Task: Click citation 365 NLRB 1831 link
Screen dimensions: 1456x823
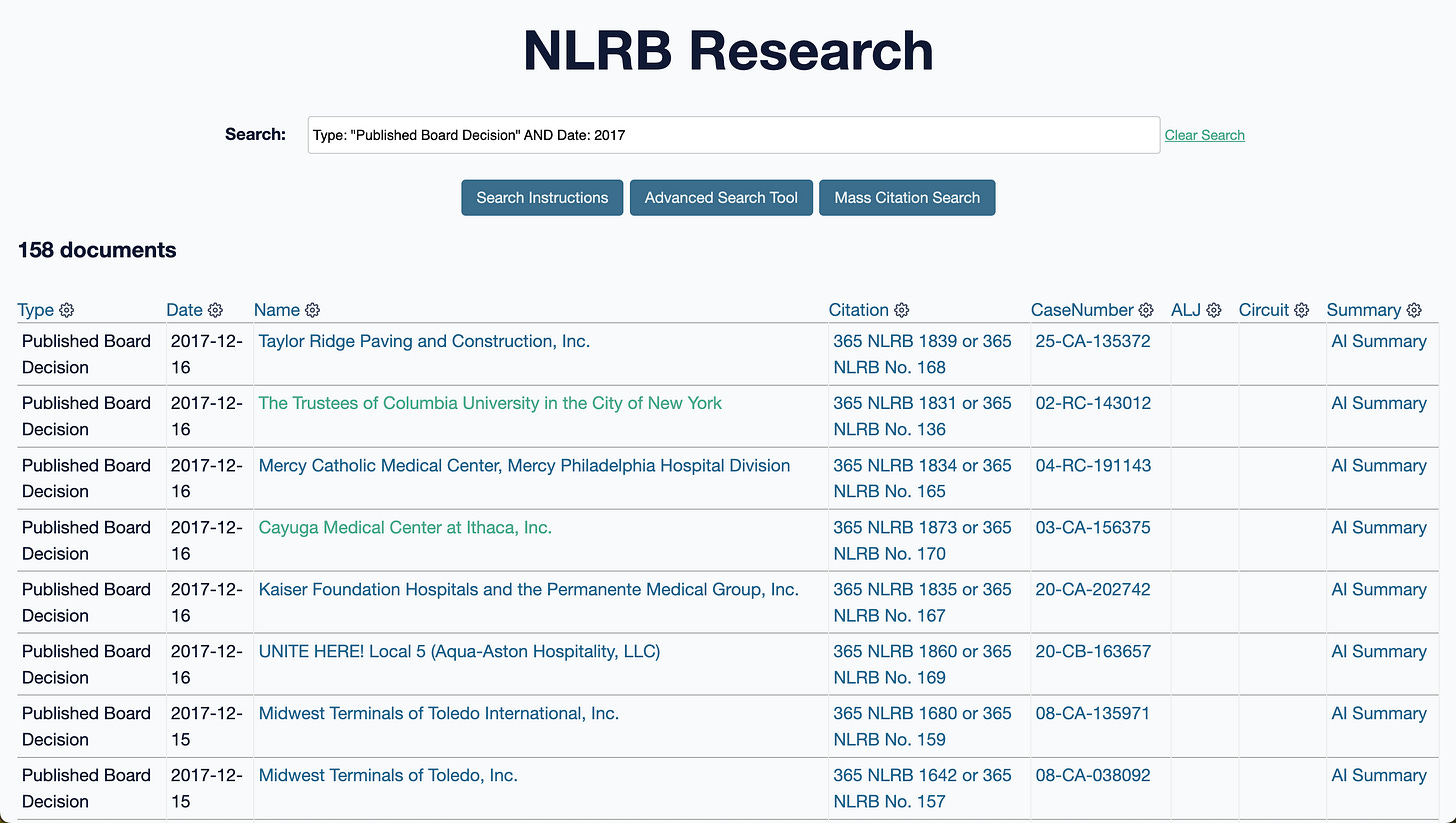Action: [922, 416]
